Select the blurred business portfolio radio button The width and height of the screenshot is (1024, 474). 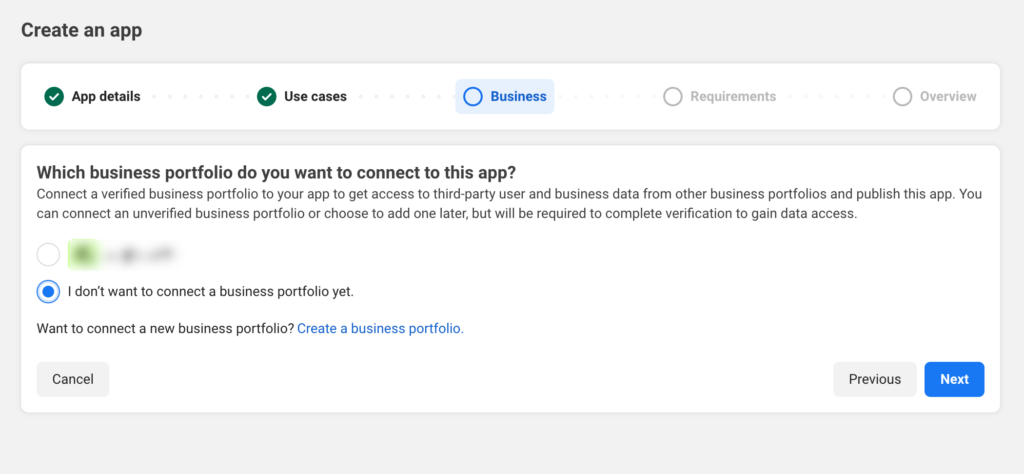coord(48,255)
